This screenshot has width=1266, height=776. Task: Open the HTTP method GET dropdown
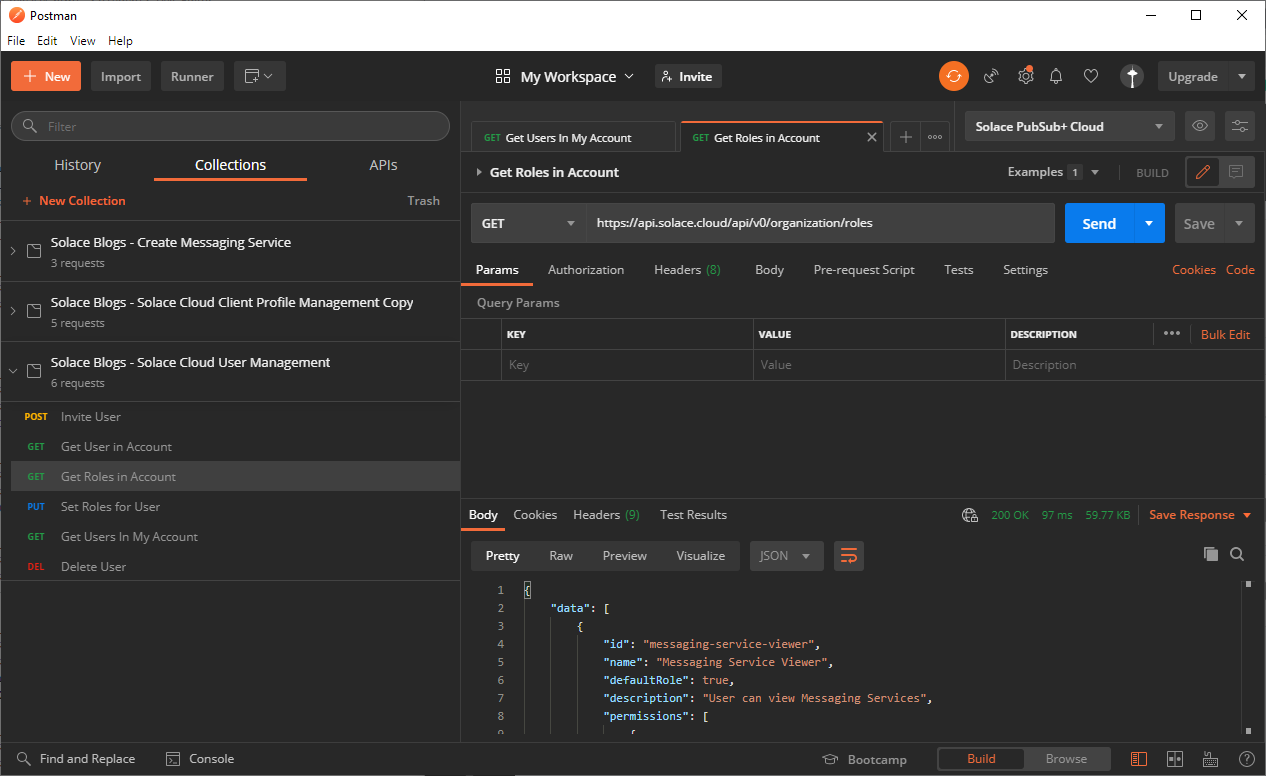point(528,223)
